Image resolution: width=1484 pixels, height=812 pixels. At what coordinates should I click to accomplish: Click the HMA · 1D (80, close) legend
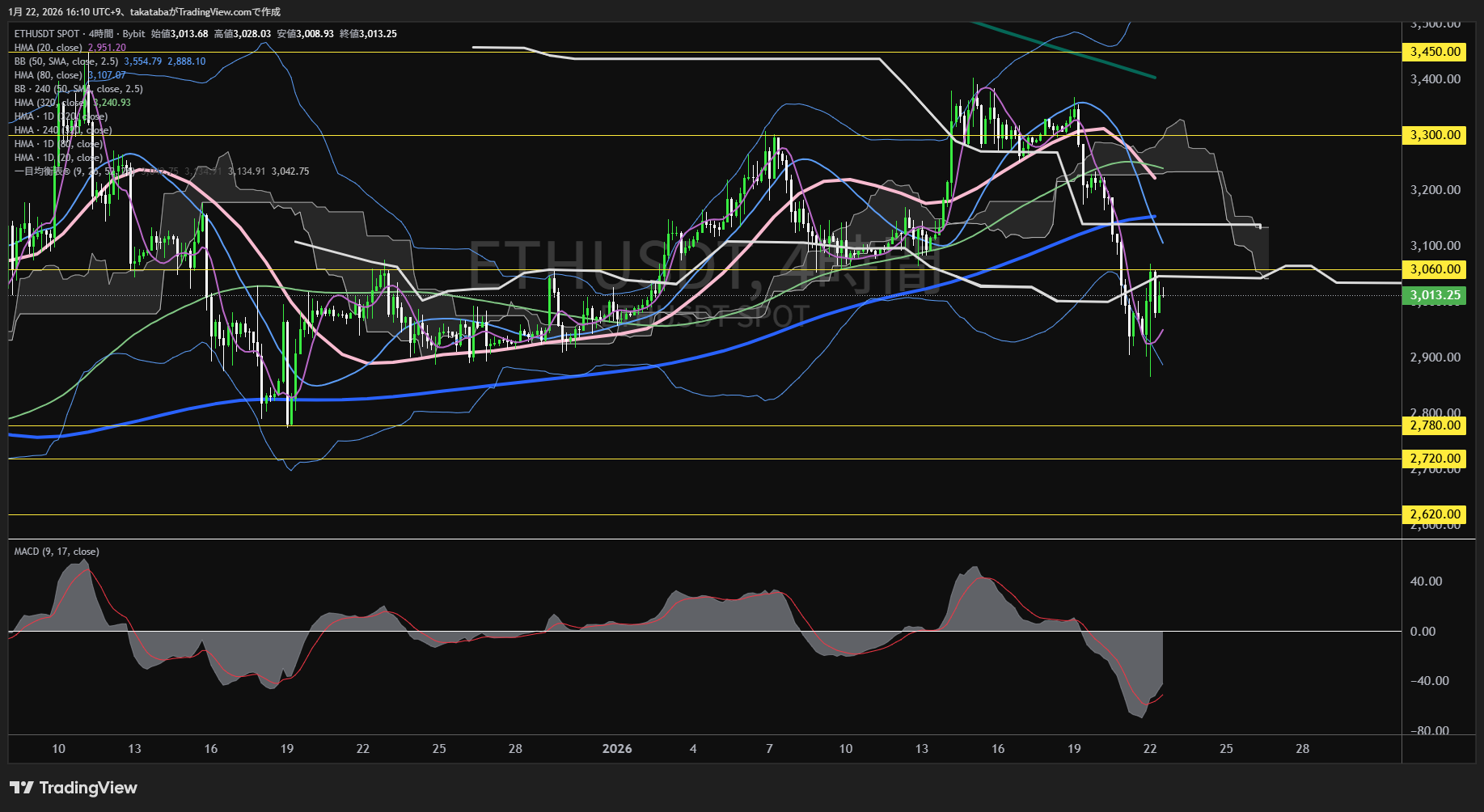pos(58,144)
